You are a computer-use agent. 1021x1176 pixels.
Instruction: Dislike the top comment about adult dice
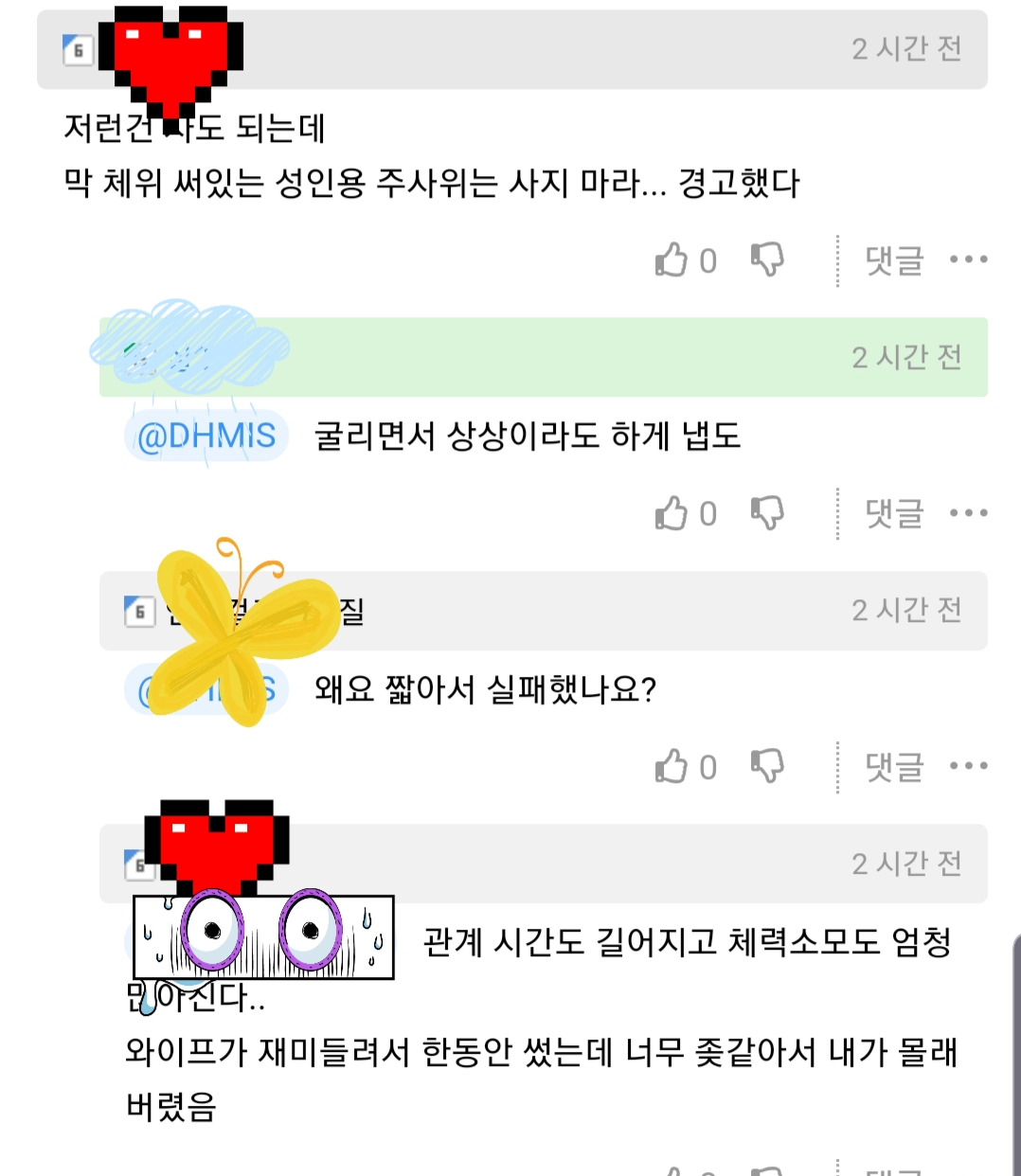767,259
